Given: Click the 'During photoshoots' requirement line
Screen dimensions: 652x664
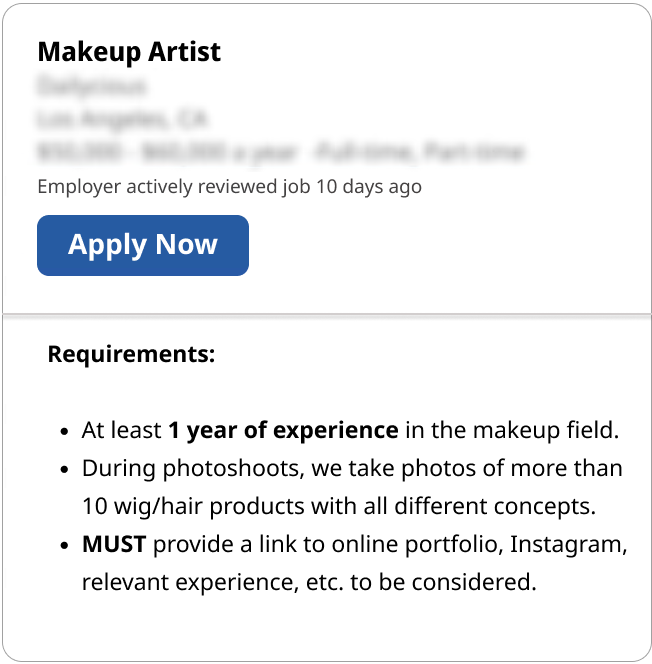Looking at the screenshot, I should point(352,468).
